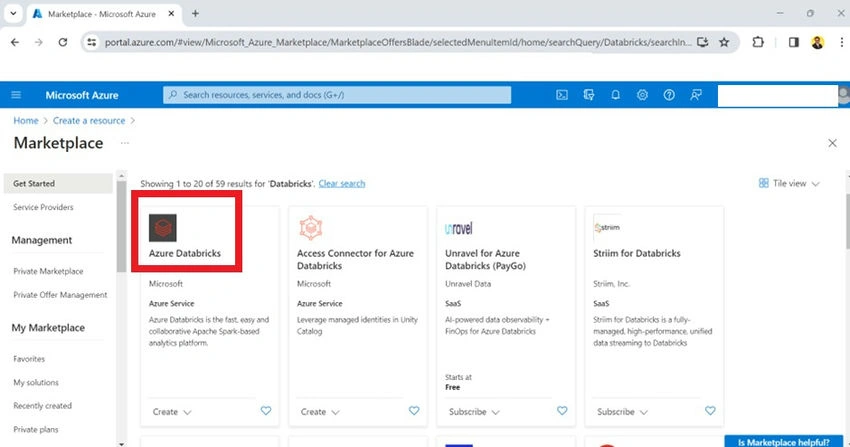The image size is (850, 447).
Task: Go to Home breadcrumb
Action: click(x=26, y=120)
